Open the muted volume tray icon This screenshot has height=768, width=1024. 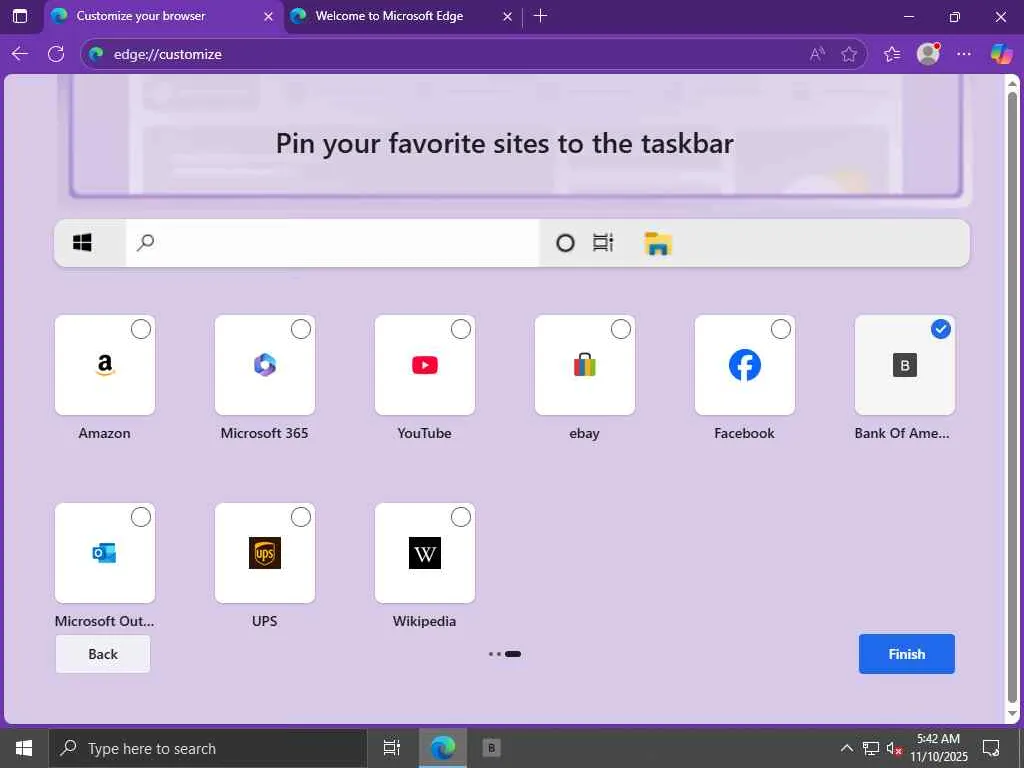tap(894, 748)
